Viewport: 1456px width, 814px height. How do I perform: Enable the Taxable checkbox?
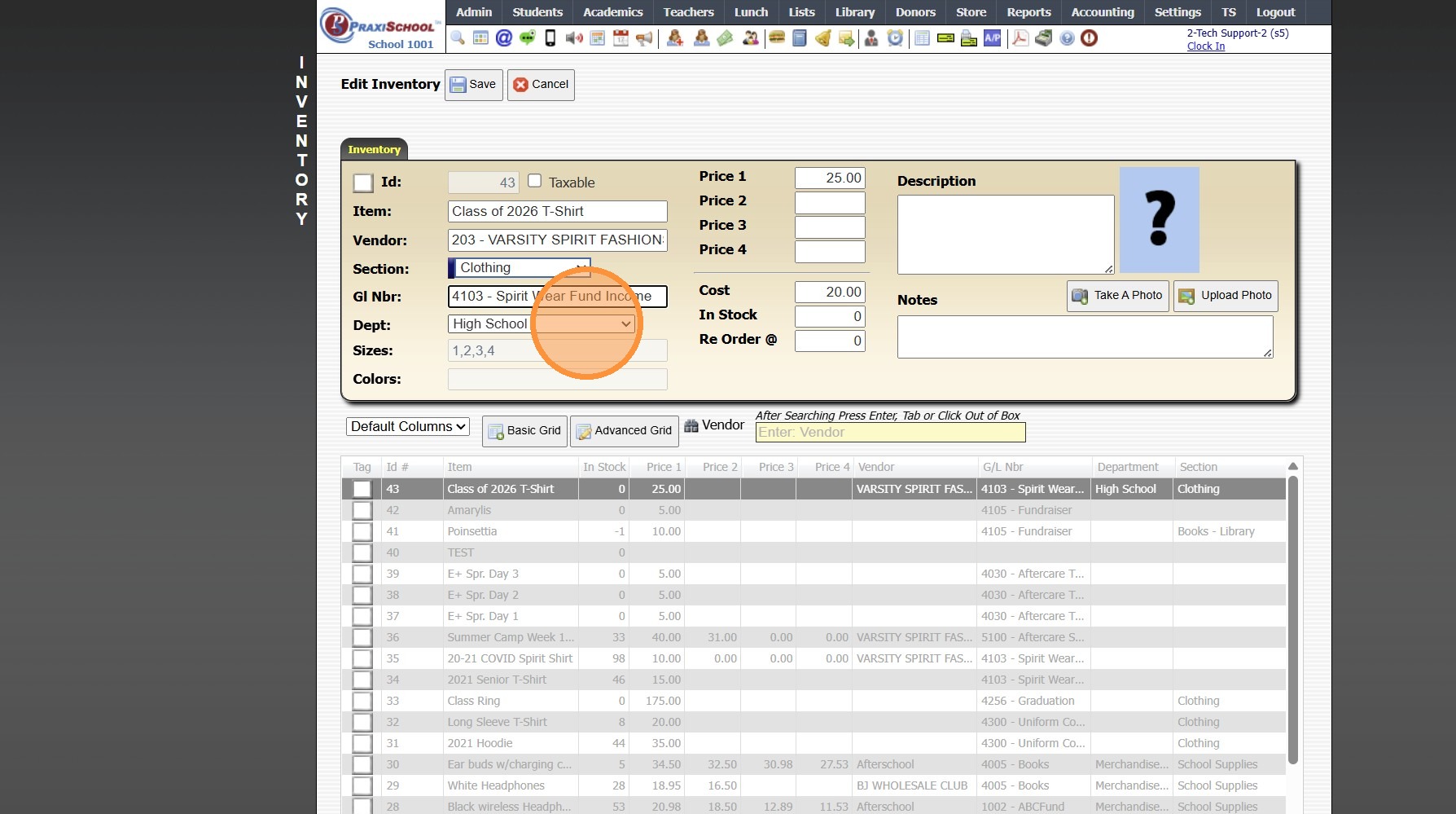click(x=535, y=181)
